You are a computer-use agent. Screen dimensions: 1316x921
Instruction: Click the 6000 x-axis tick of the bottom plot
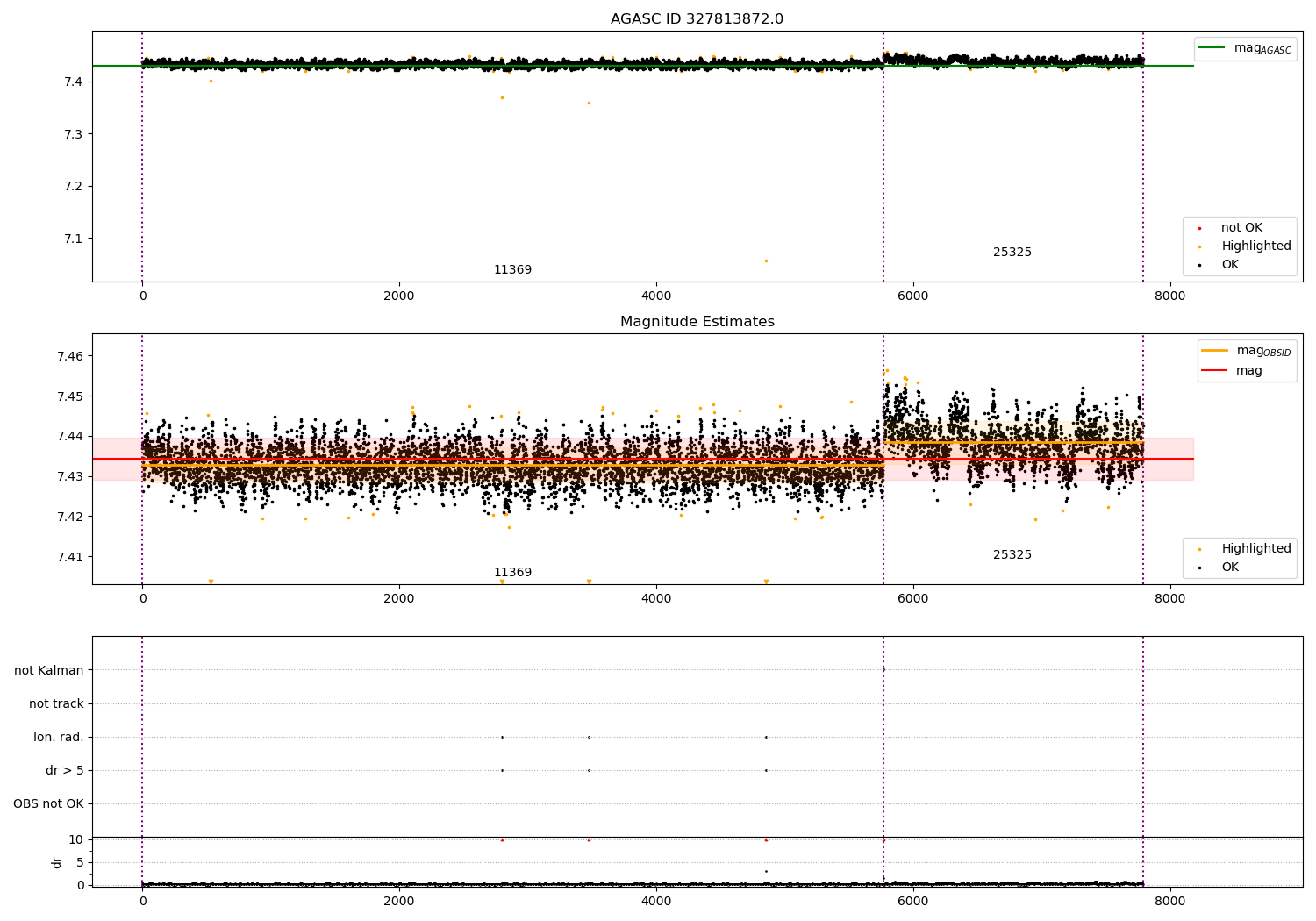[x=913, y=902]
